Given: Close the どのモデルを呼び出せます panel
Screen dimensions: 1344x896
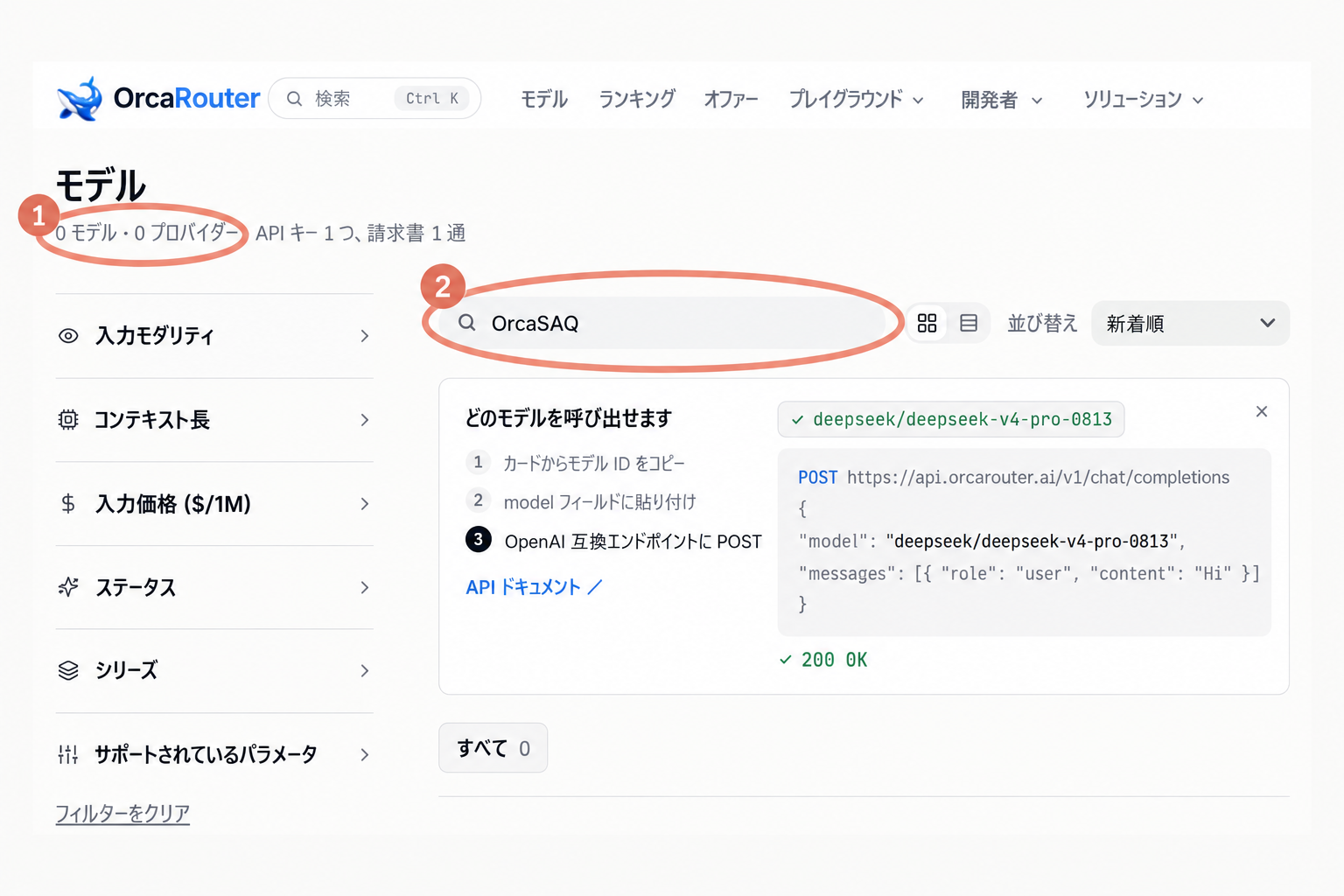Looking at the screenshot, I should (x=1262, y=411).
